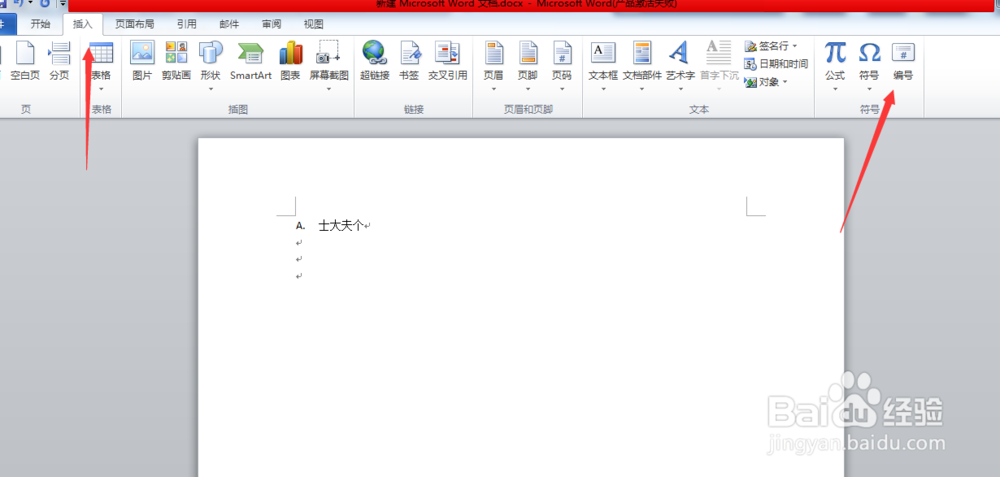The image size is (1000, 477).
Task: Insert an equation (公式)
Action: 835,62
